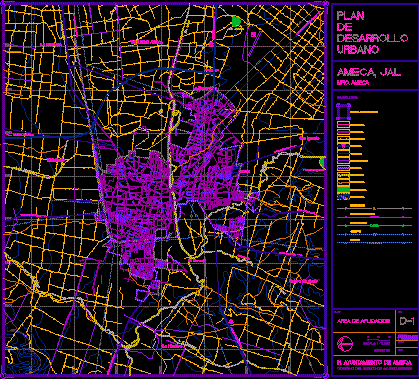Select the blue-hatched bottom legend box
The image size is (419, 379).
[343, 197]
